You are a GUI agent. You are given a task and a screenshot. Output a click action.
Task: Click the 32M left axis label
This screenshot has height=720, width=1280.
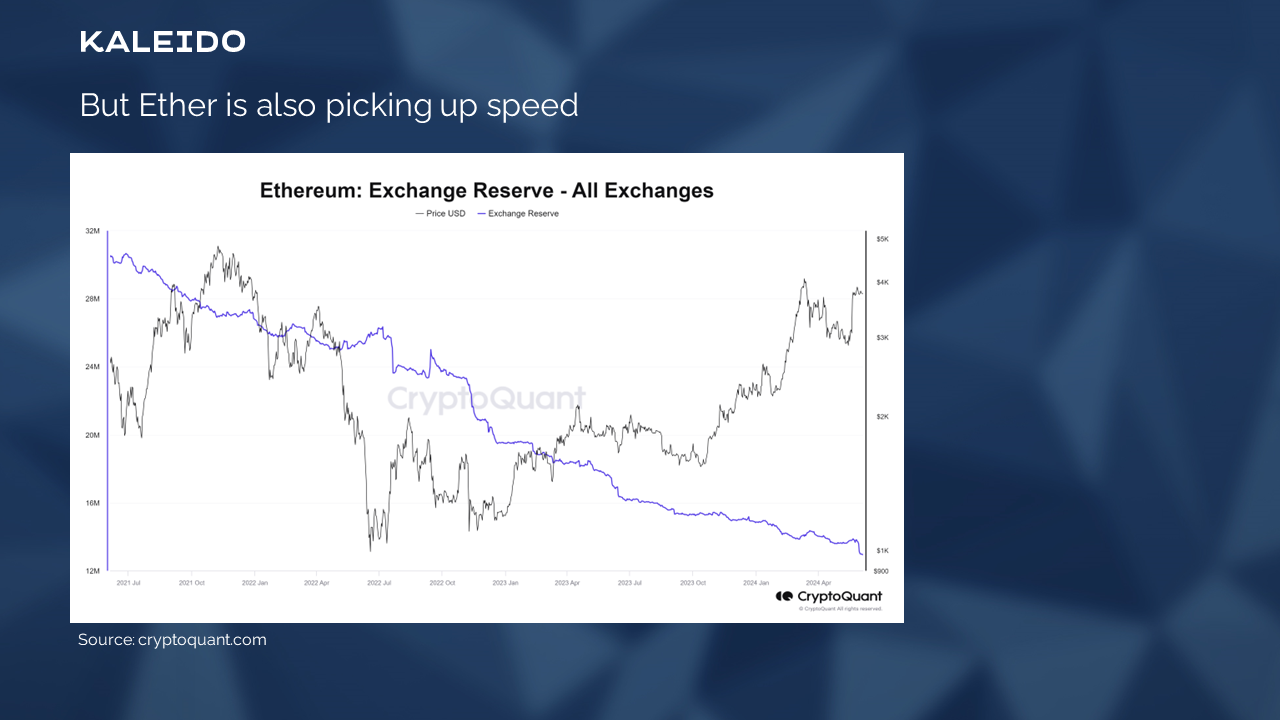point(92,231)
